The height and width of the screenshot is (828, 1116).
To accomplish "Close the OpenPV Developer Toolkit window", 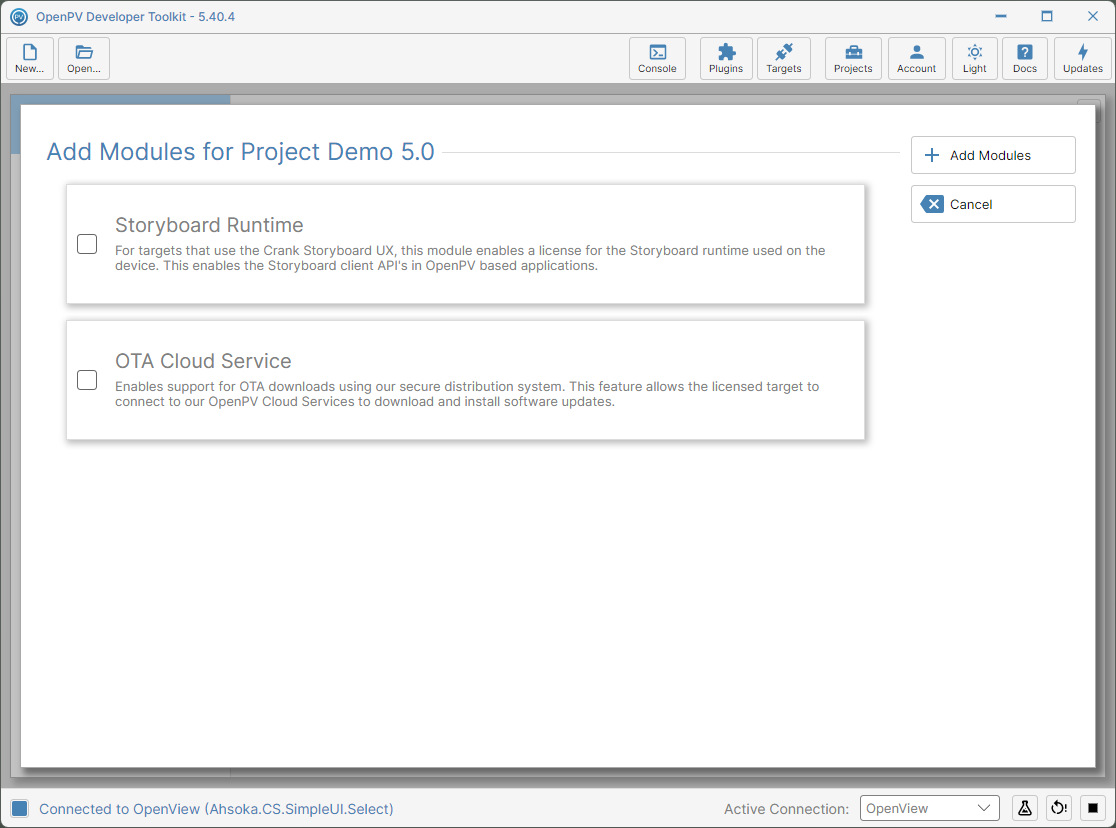I will tap(1093, 16).
